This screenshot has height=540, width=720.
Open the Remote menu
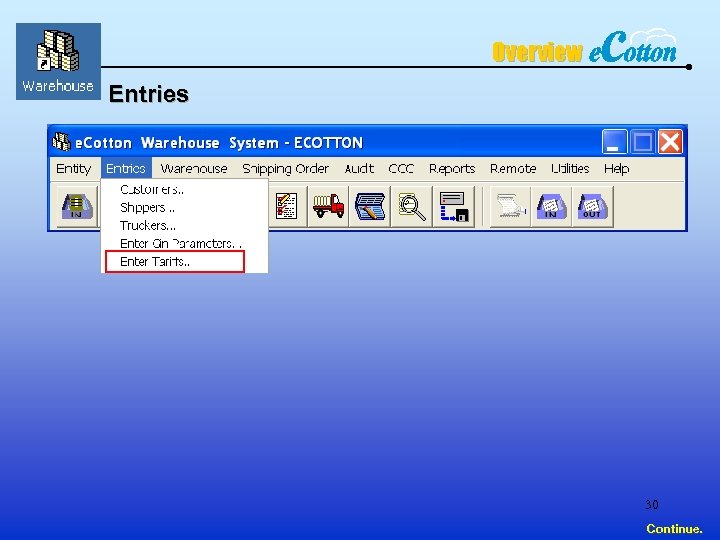point(513,169)
